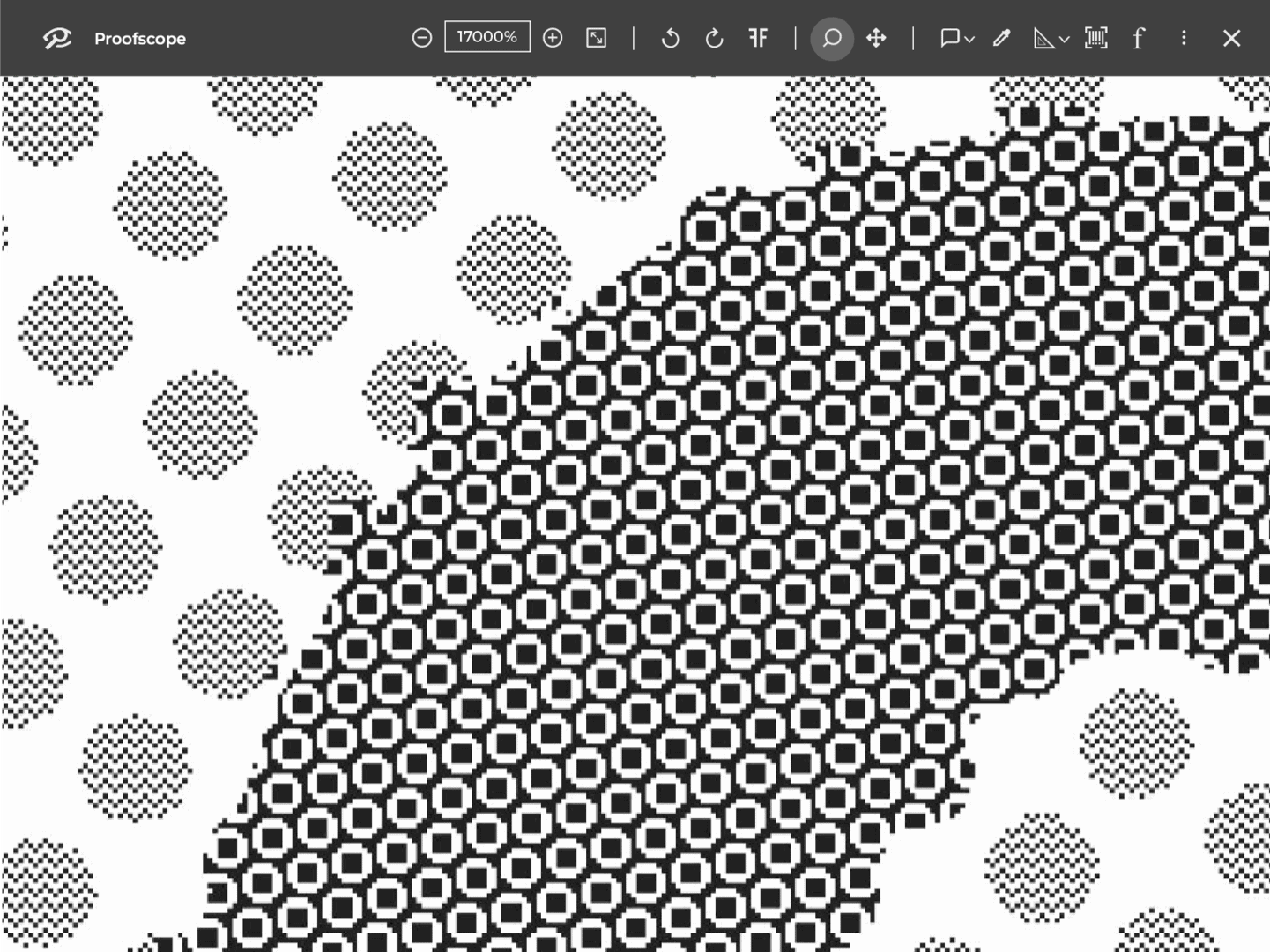Open the font information tool
Image resolution: width=1270 pixels, height=952 pixels.
coord(1139,38)
